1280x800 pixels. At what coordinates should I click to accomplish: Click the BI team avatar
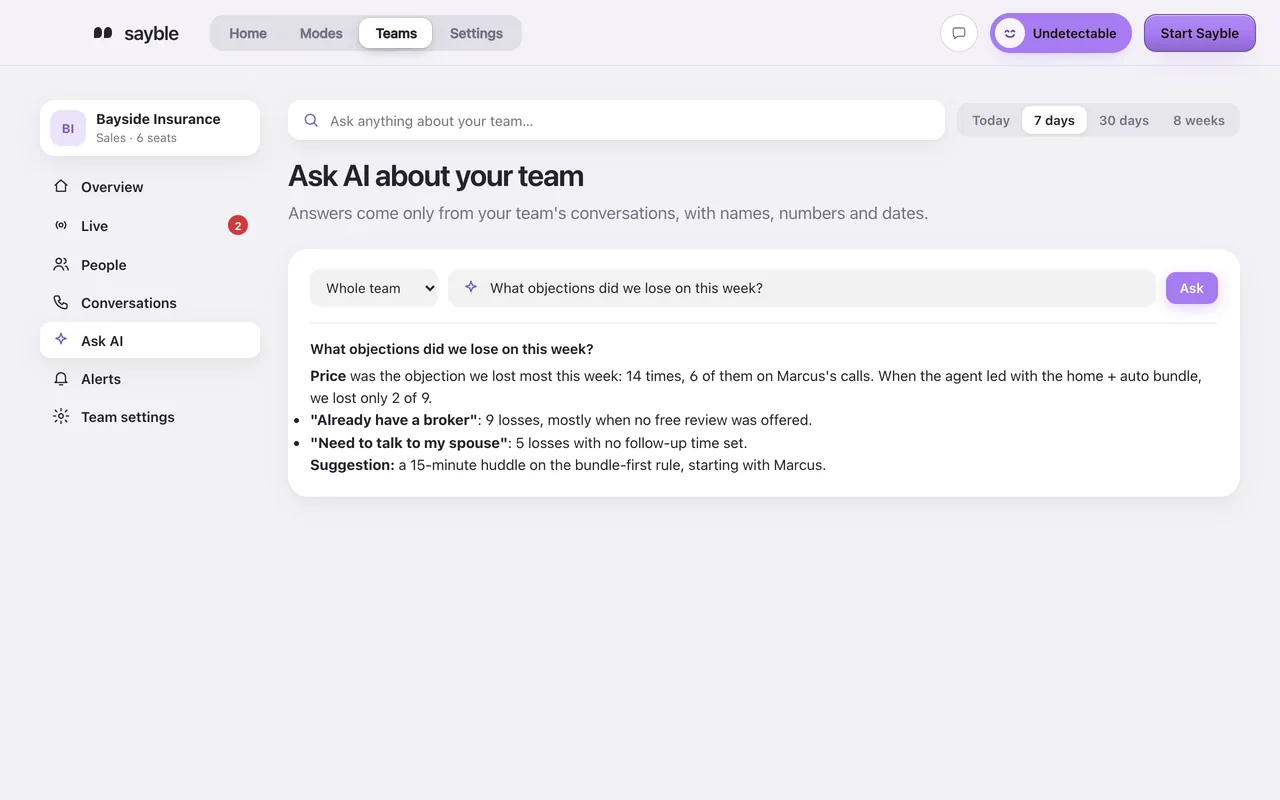coord(68,128)
